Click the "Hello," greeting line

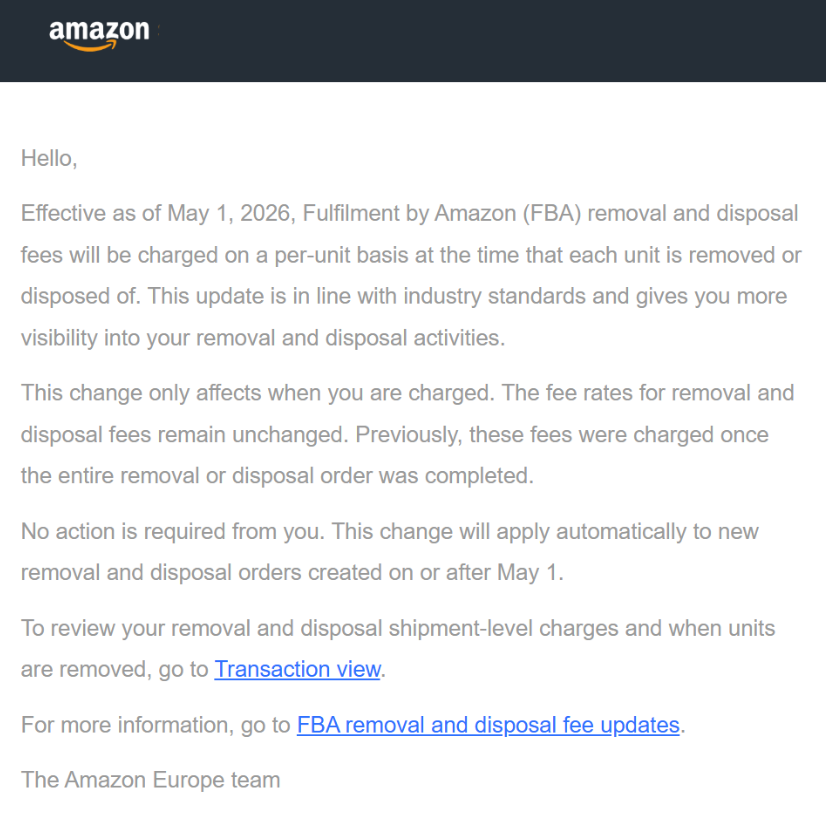[x=49, y=158]
